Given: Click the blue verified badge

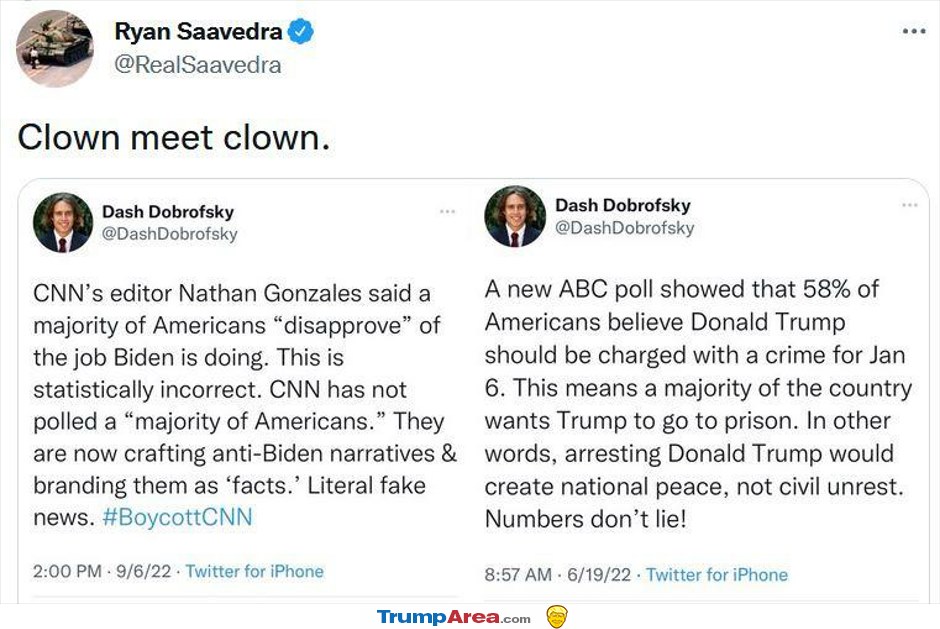Looking at the screenshot, I should coord(301,32).
